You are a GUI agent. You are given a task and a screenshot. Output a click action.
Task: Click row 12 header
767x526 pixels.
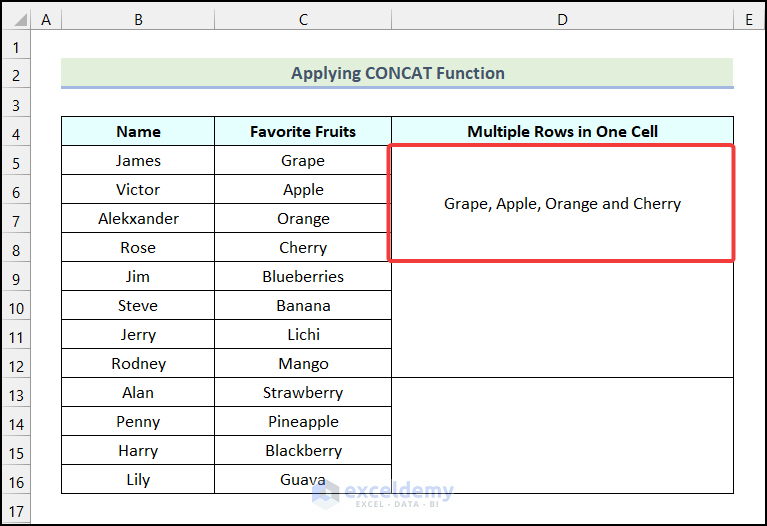pos(16,364)
